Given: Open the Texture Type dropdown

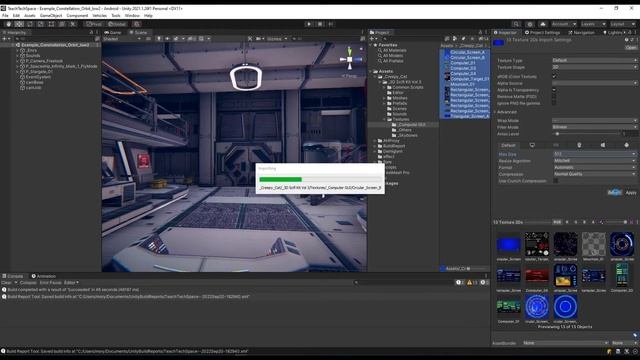Looking at the screenshot, I should [594, 60].
